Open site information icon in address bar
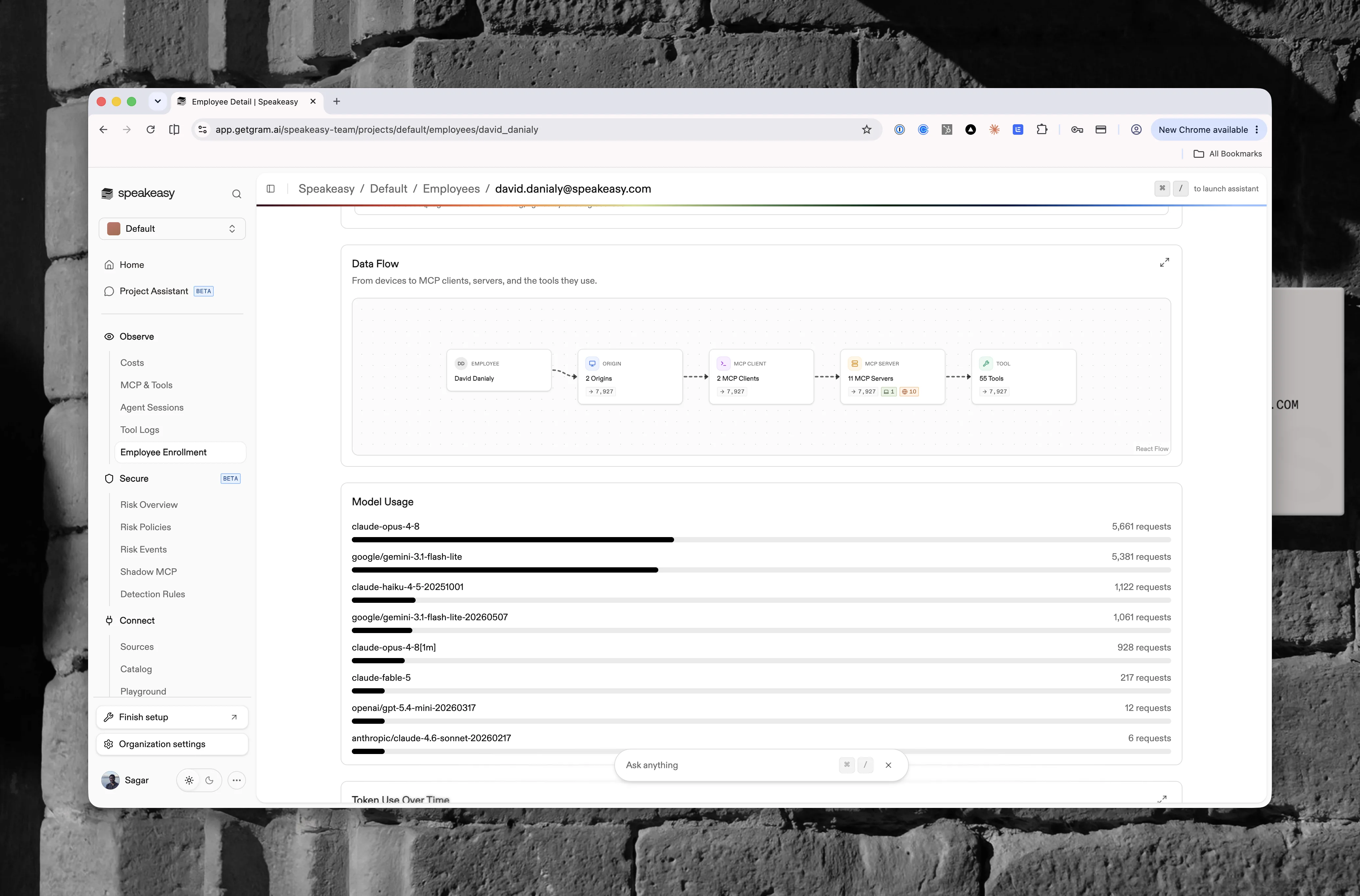1360x896 pixels. tap(202, 130)
